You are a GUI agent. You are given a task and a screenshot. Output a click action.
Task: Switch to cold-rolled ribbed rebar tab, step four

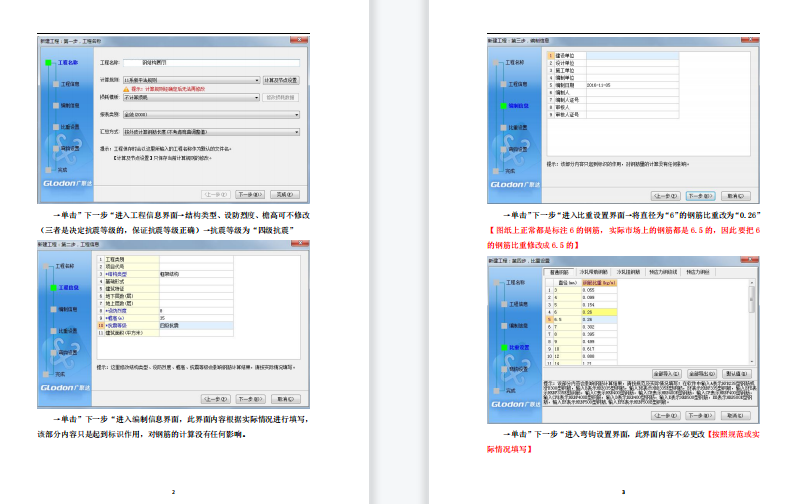[x=593, y=272]
